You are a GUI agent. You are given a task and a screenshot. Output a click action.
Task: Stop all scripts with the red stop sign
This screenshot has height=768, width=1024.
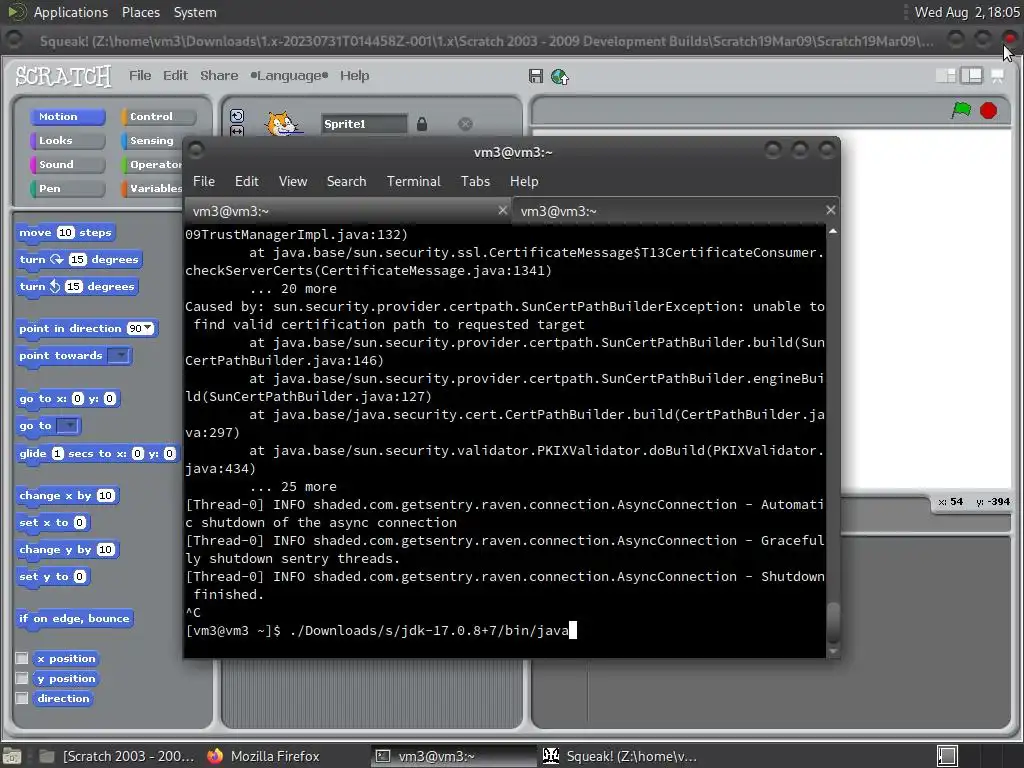(988, 110)
